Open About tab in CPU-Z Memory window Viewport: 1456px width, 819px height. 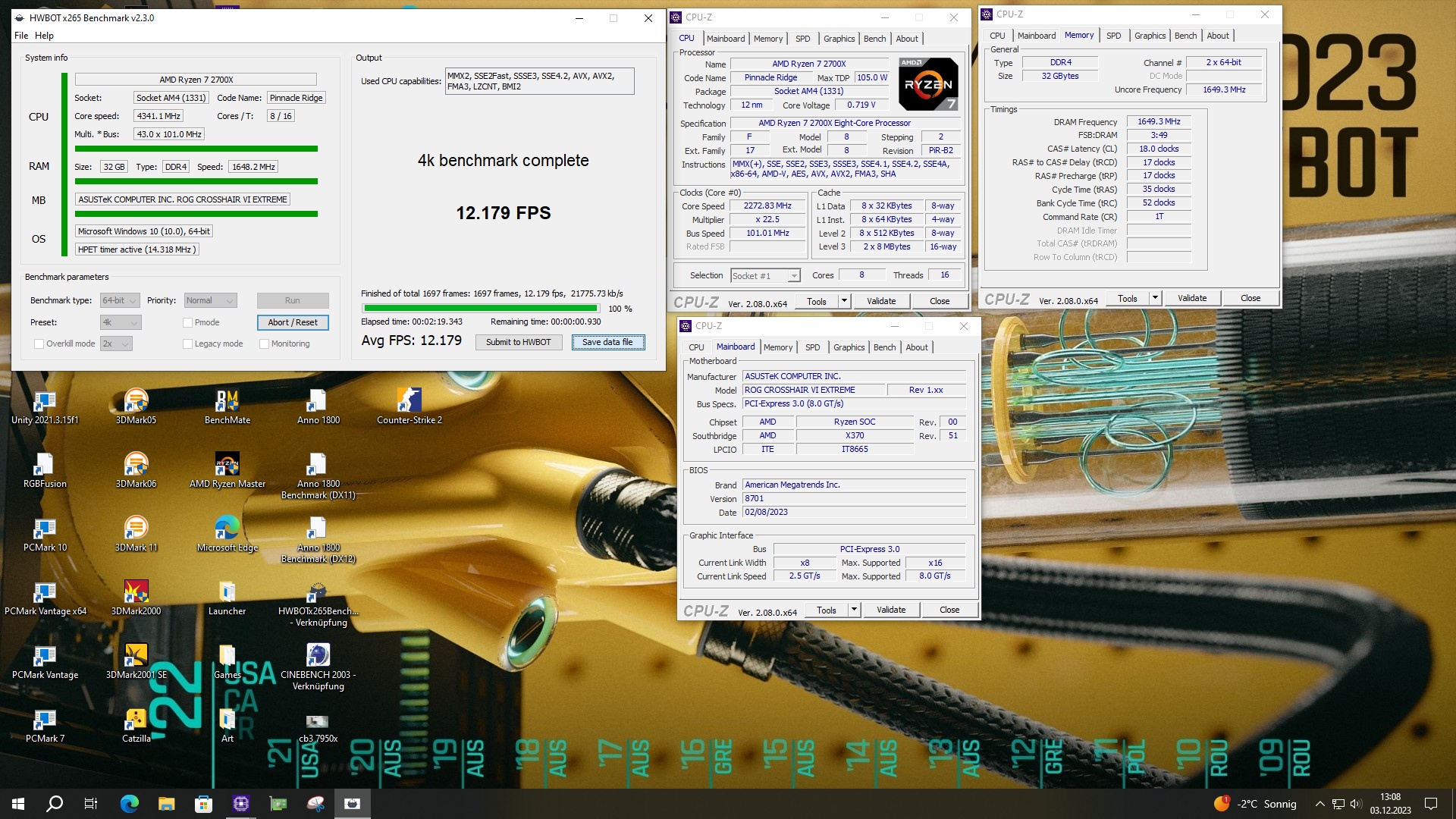click(1218, 36)
